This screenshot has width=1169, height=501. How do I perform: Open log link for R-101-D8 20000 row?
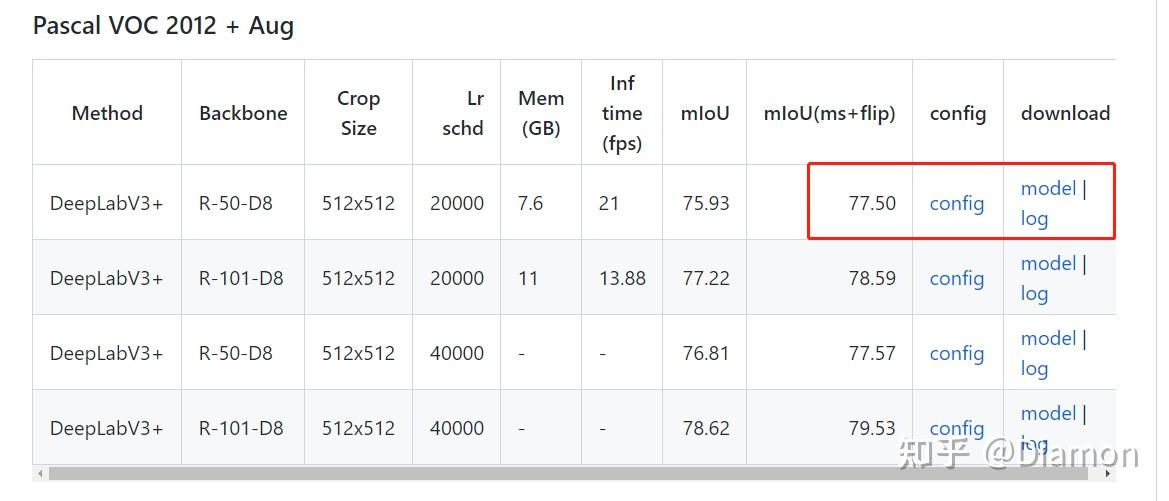[x=1035, y=294]
